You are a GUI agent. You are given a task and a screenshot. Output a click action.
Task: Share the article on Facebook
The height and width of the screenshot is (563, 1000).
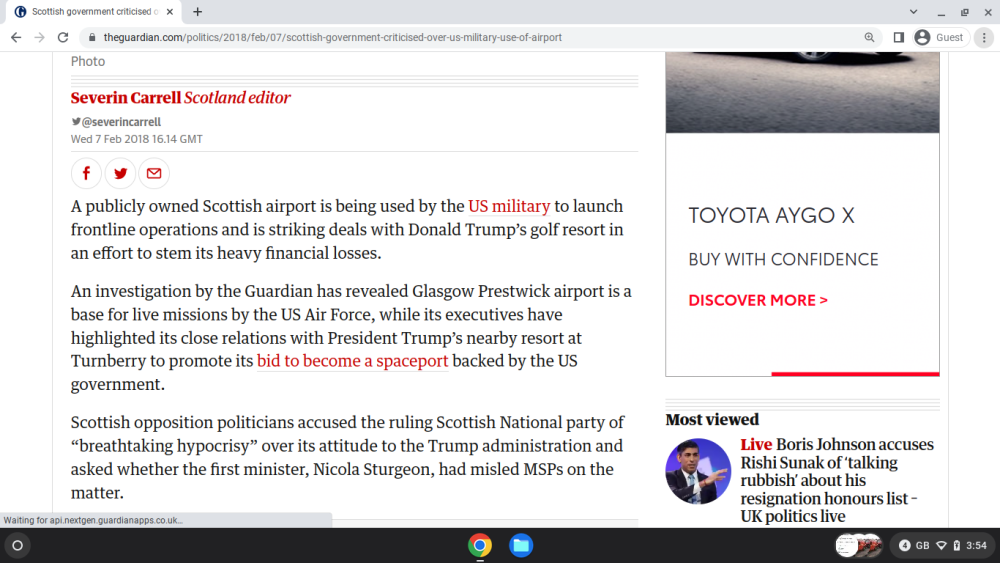click(86, 173)
